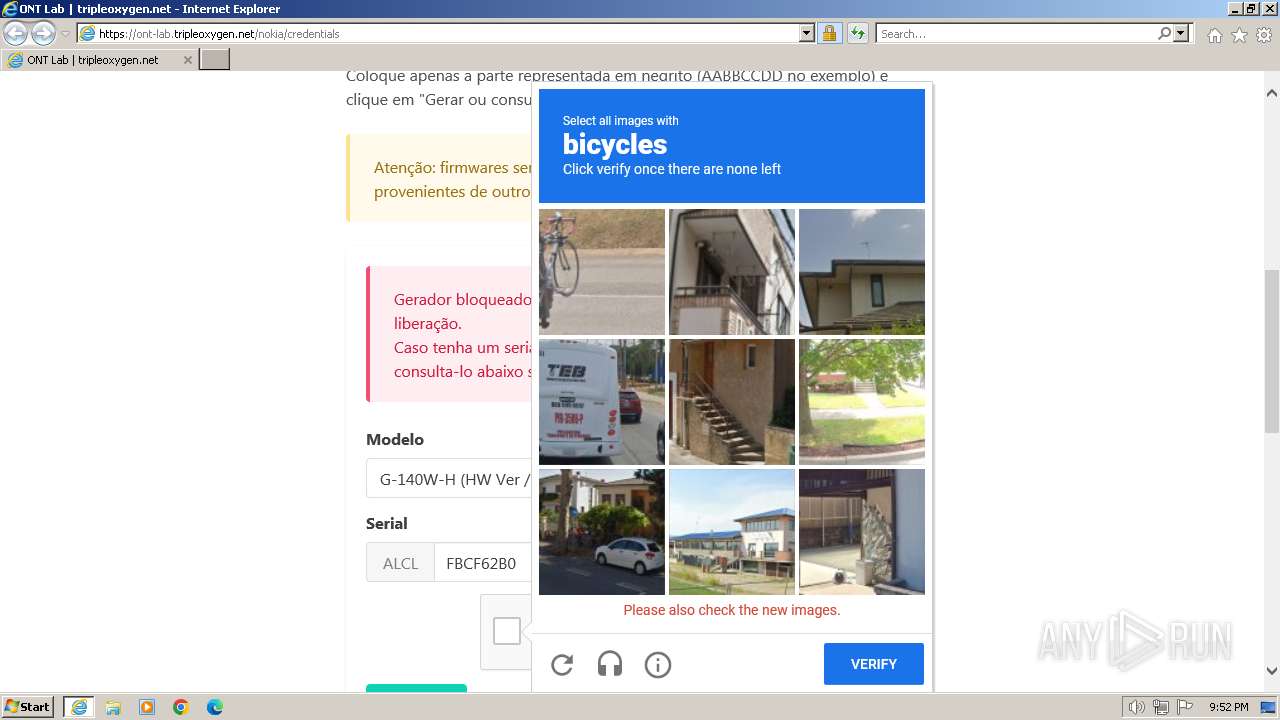Reload a new captcha challenge
The width and height of the screenshot is (1280, 720).
point(562,665)
